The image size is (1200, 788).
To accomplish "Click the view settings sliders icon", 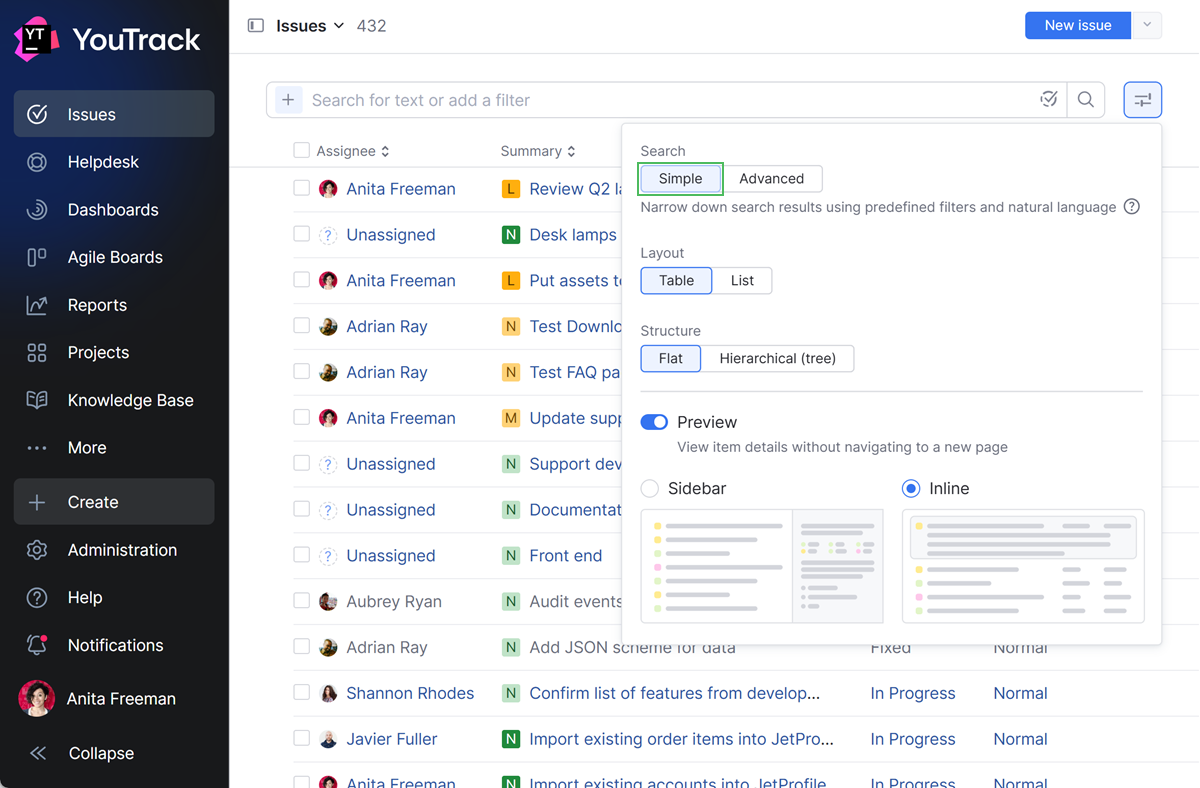I will pyautogui.click(x=1143, y=100).
